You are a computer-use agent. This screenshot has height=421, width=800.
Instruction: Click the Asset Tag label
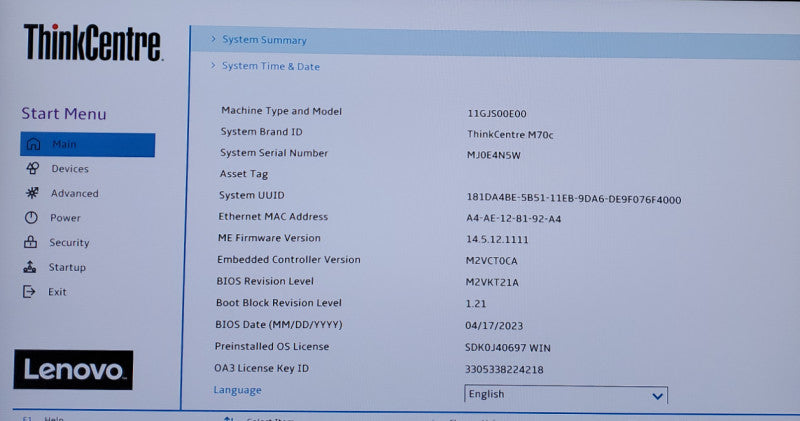pos(243,174)
